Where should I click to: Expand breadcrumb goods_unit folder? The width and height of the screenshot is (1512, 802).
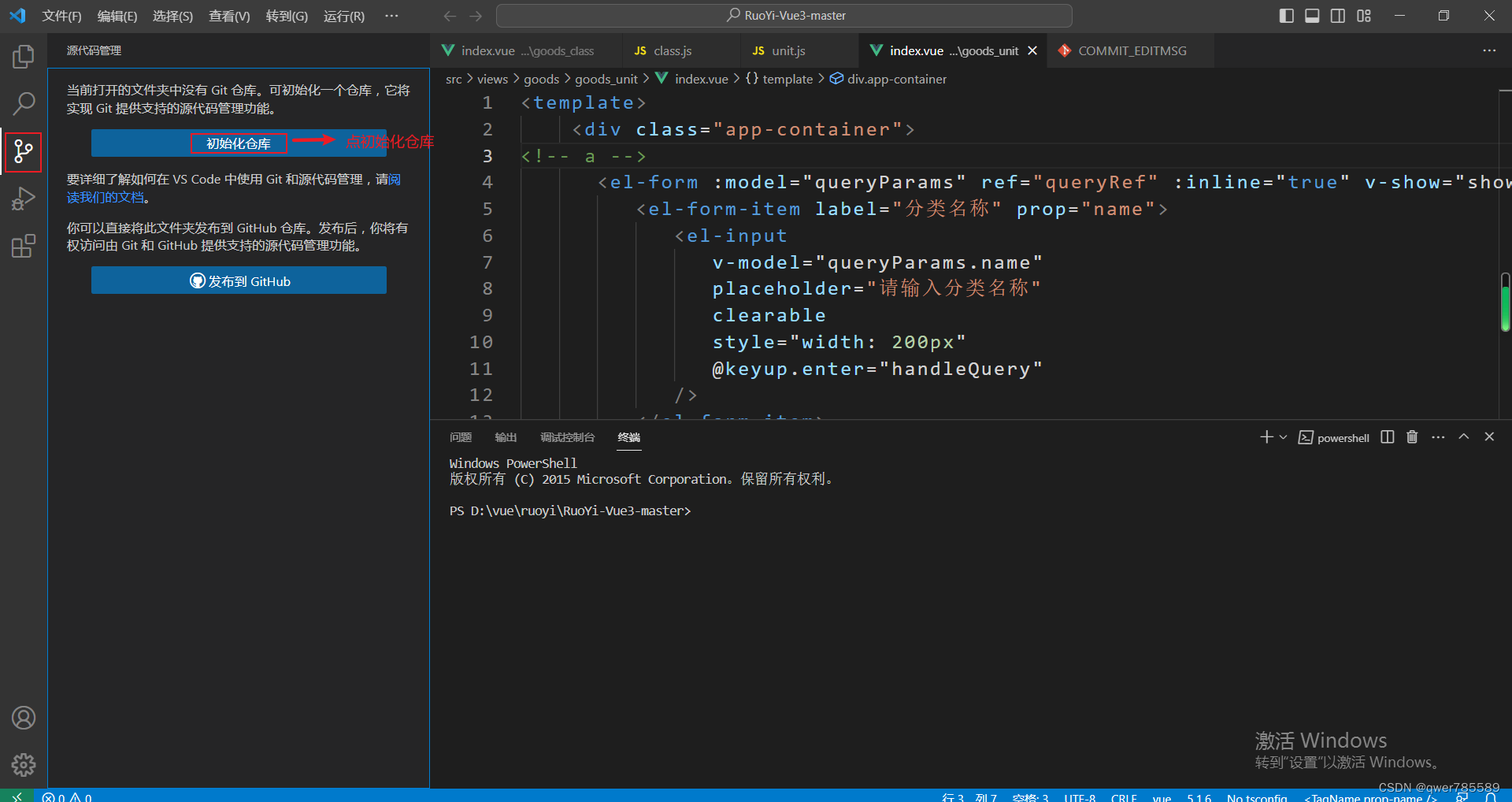coord(606,79)
